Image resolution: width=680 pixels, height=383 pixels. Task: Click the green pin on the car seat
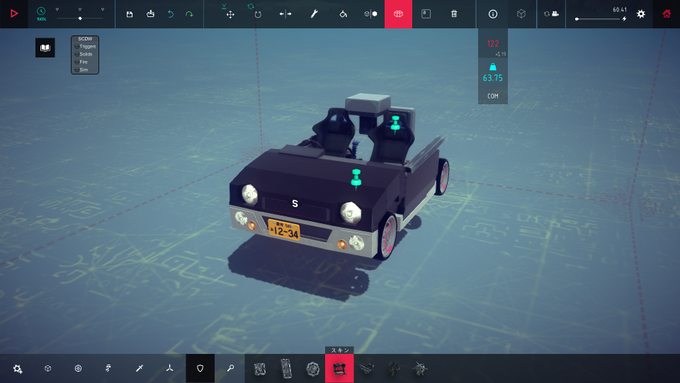[x=395, y=124]
